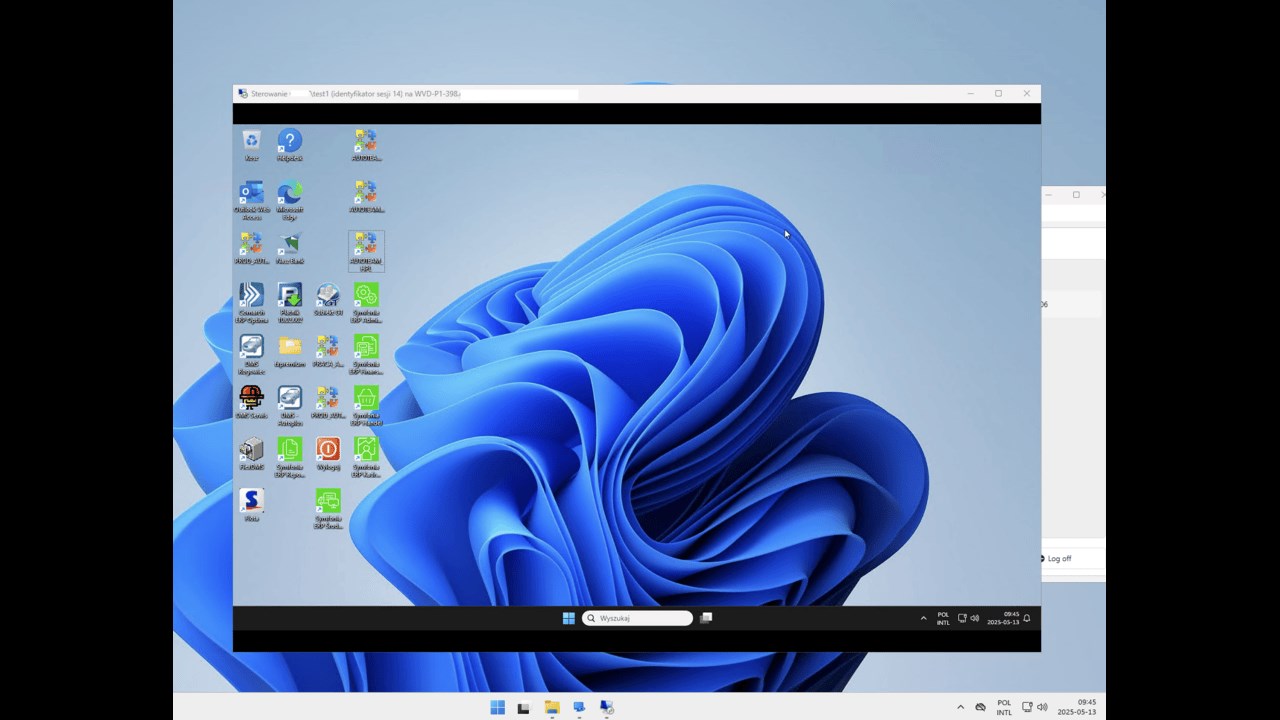Click the red Wyloguj power shortcut

click(328, 454)
